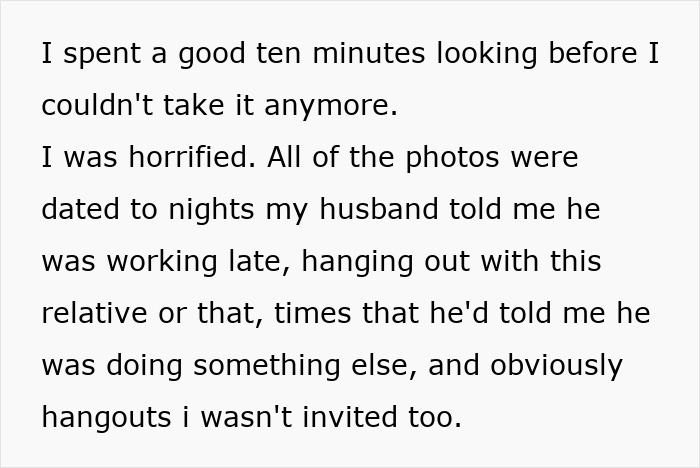Screen dimensions: 700x468
Task: Click the phrase "couldn't take it anymore."
Action: (220, 106)
